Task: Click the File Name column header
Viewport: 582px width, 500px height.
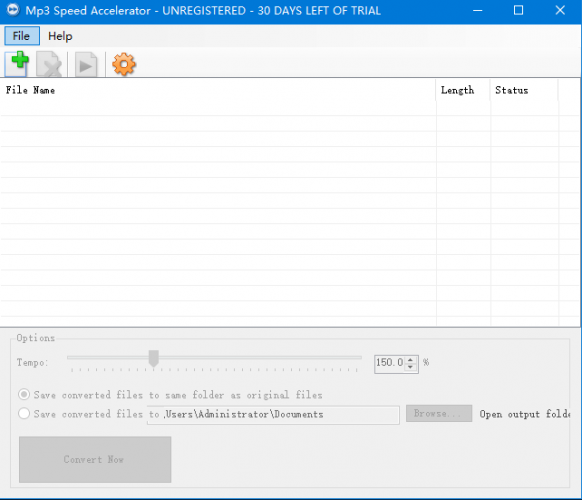Action: tap(218, 90)
